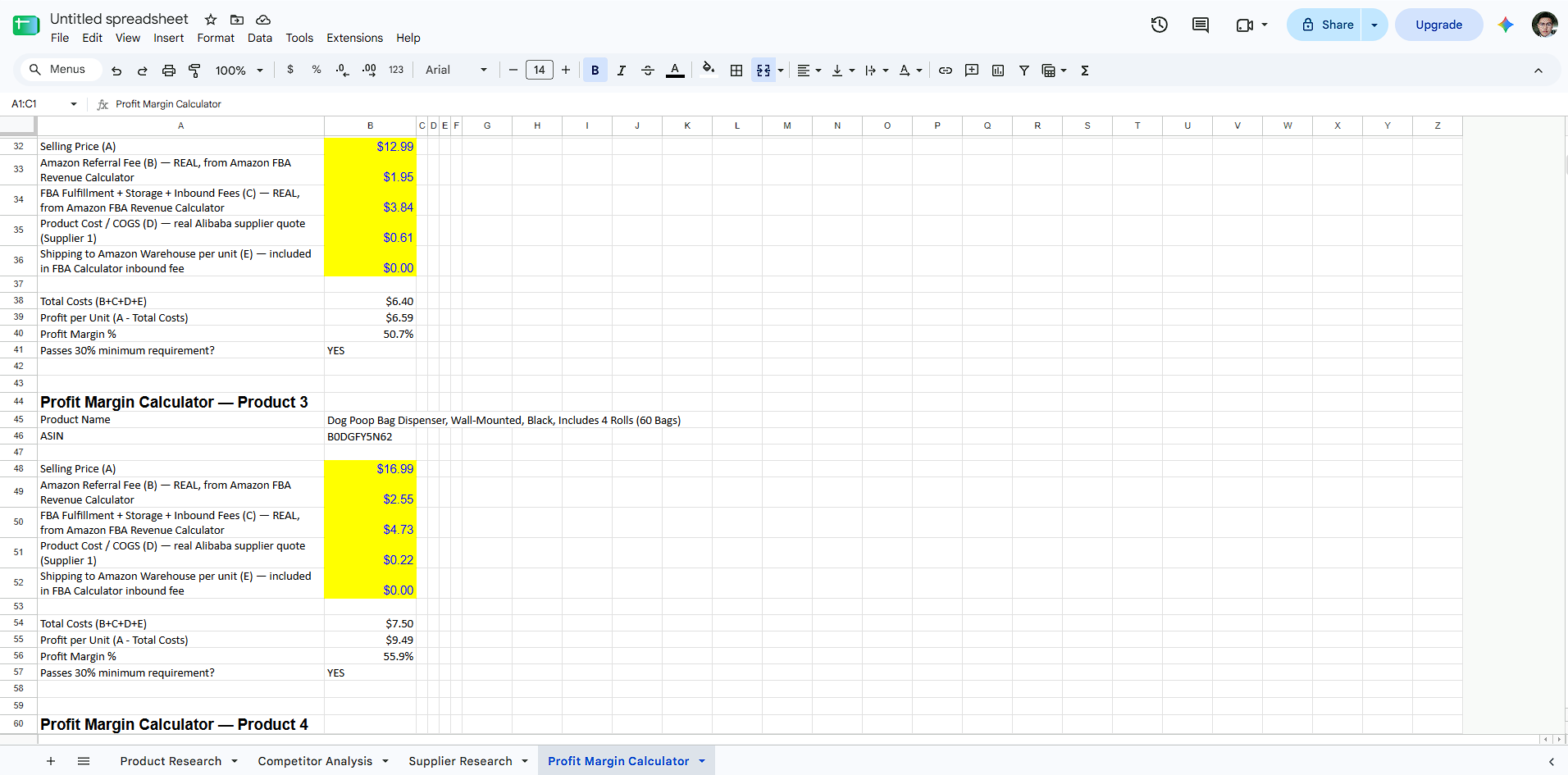
Task: Increase decimal places icon
Action: pos(369,71)
